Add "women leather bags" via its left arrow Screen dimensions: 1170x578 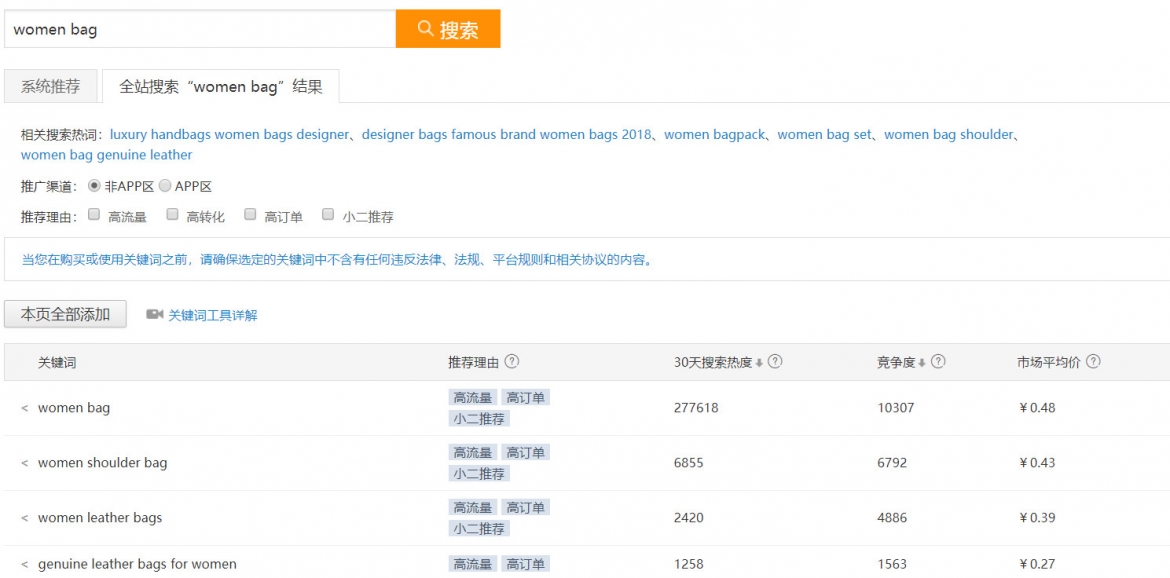(25, 518)
